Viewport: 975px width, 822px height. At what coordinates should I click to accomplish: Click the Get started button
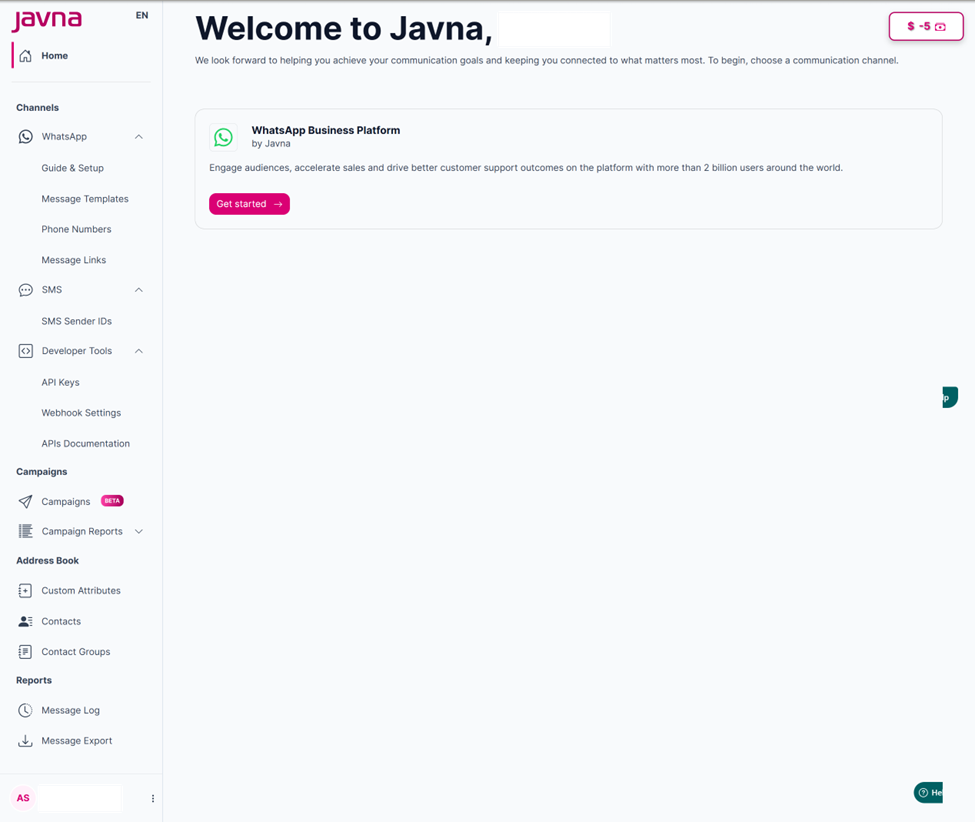click(x=249, y=204)
